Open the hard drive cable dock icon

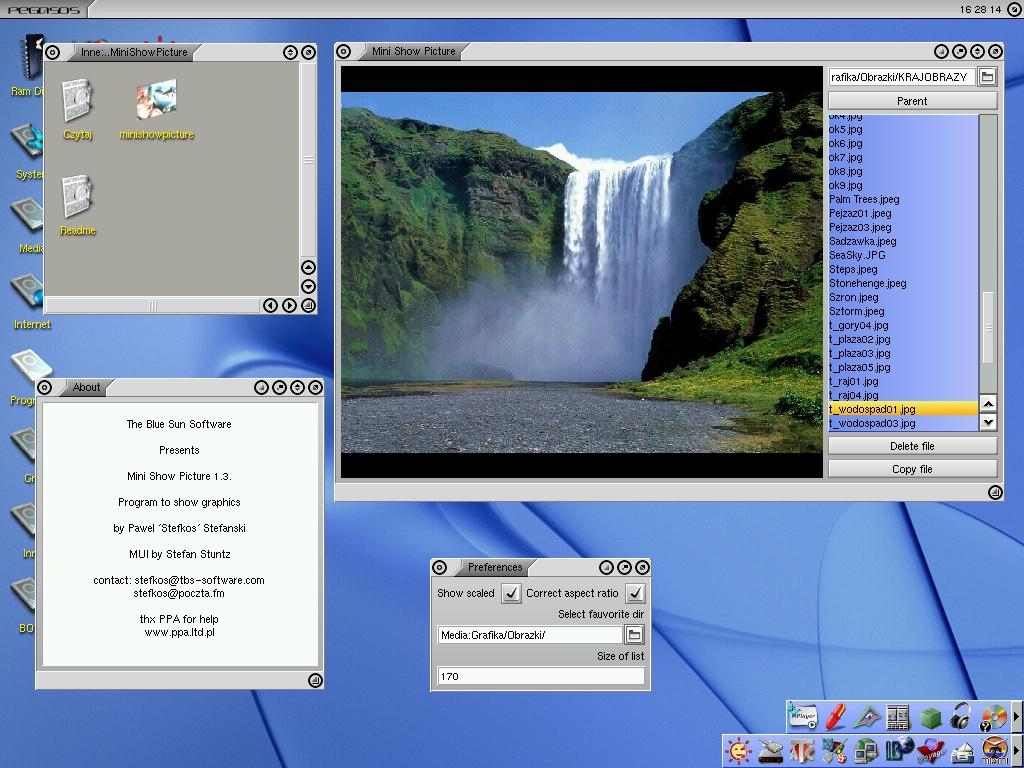[771, 750]
